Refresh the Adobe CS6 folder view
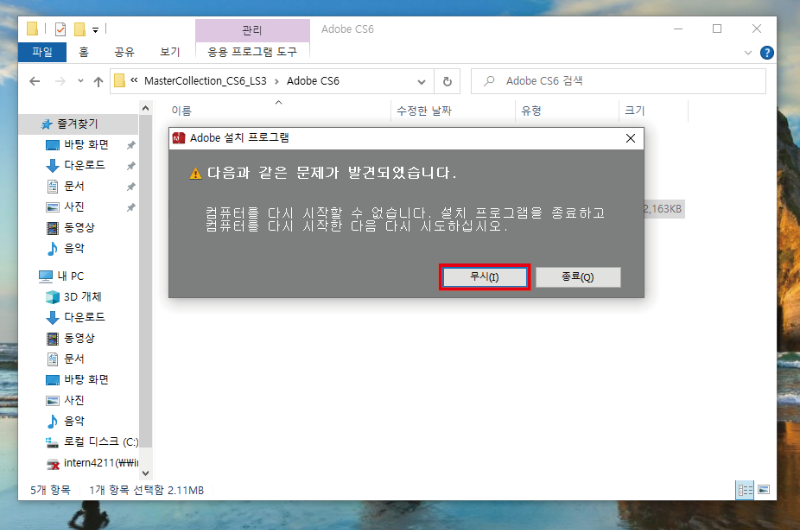The height and width of the screenshot is (530, 800). [x=447, y=82]
